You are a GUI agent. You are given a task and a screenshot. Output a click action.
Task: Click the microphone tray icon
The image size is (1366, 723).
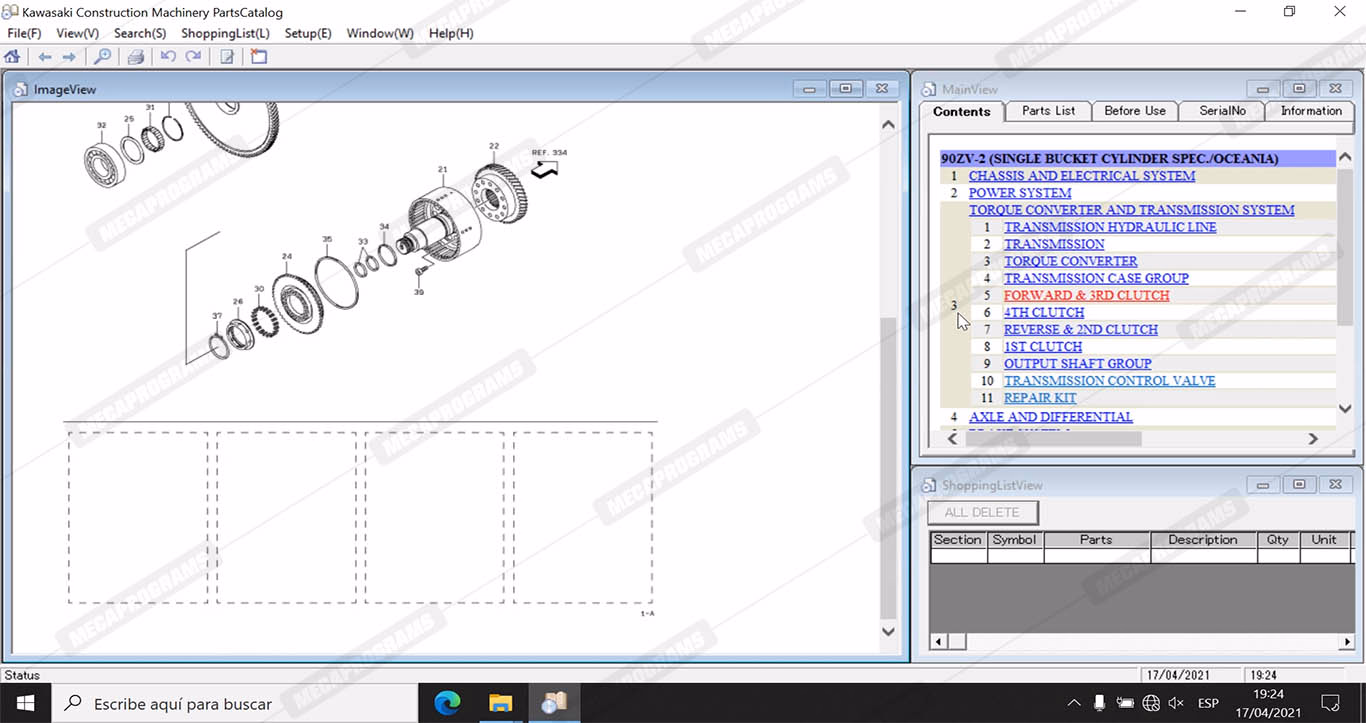[x=1099, y=703]
